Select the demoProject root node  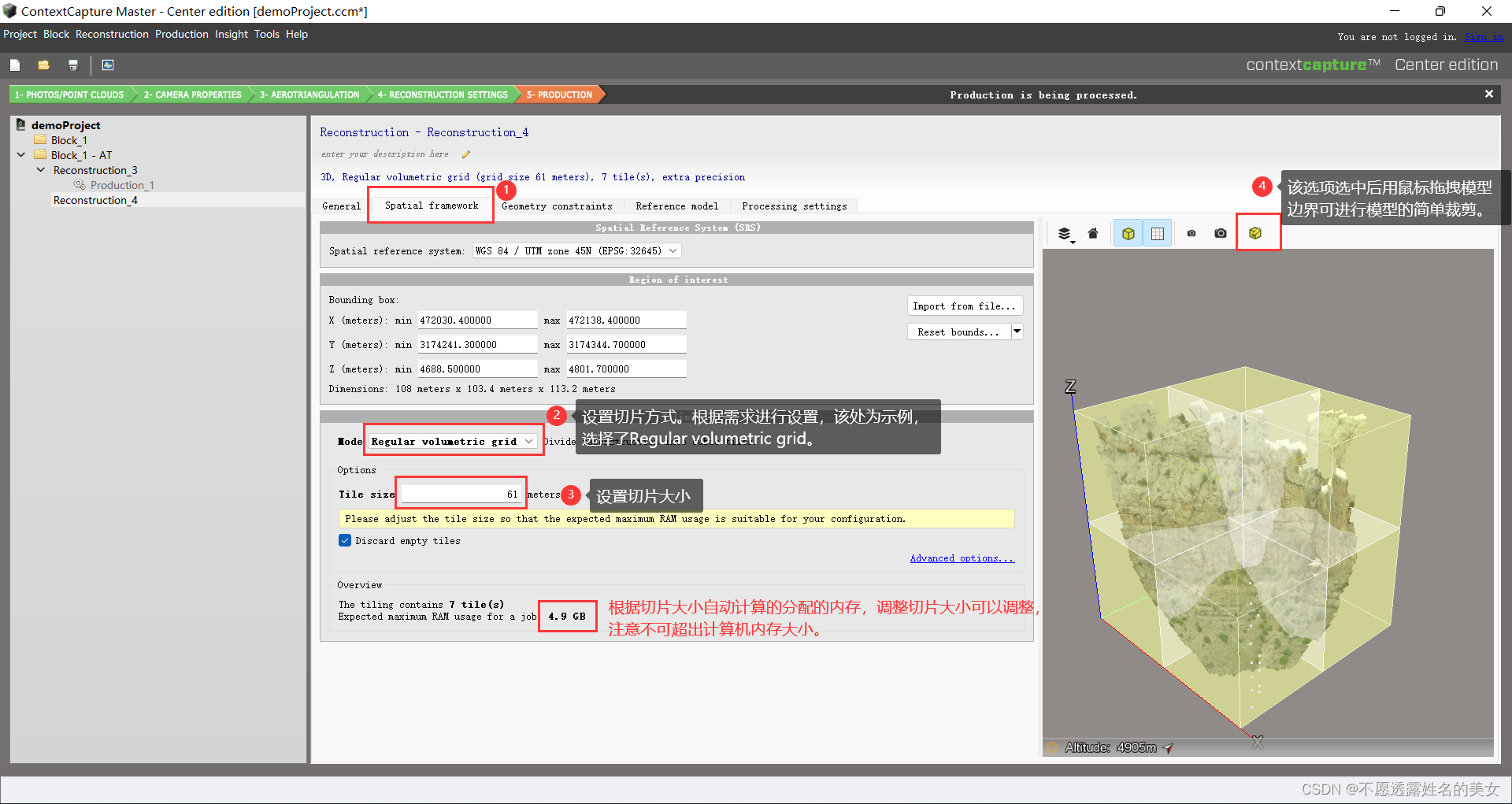(x=65, y=124)
